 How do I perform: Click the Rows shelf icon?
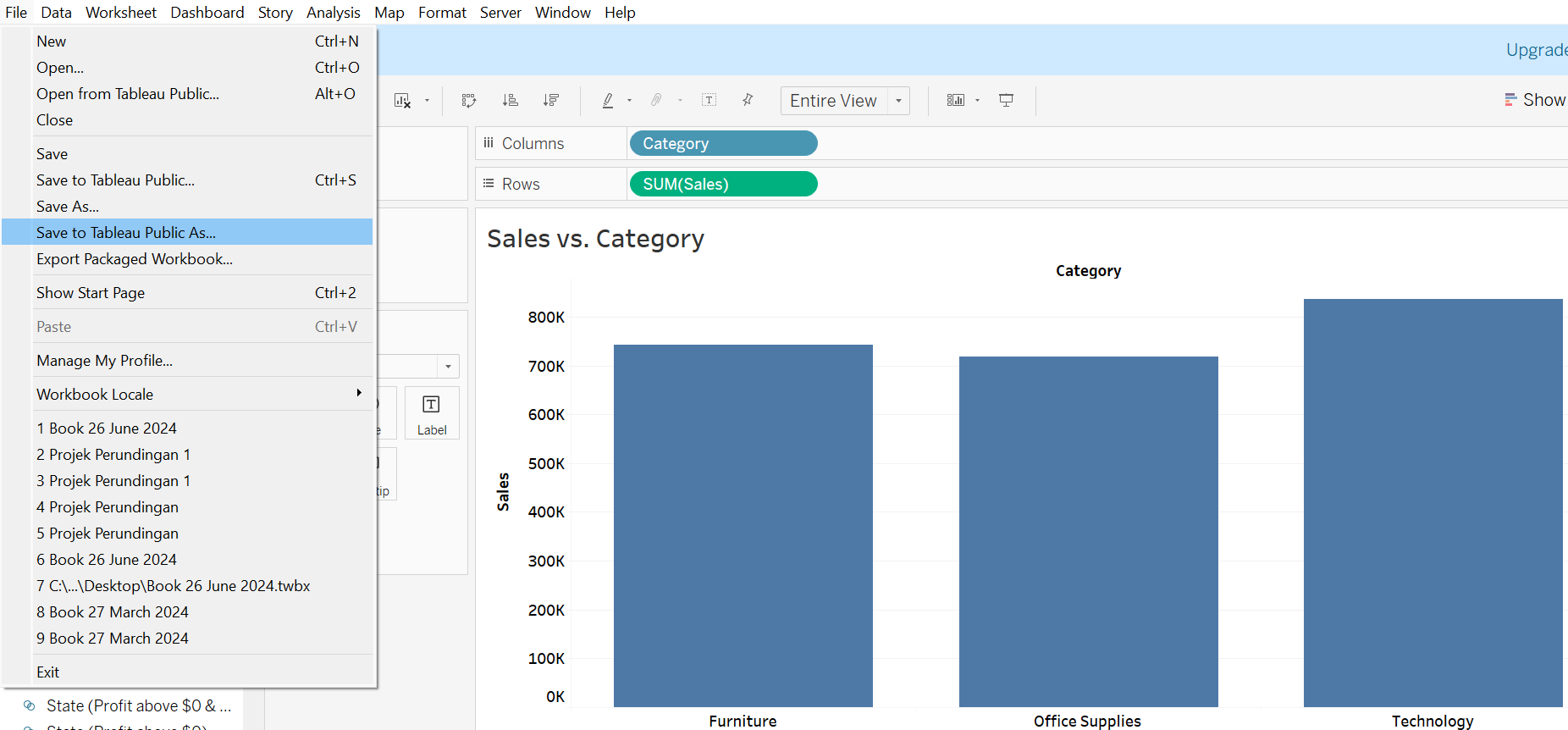pyautogui.click(x=489, y=184)
